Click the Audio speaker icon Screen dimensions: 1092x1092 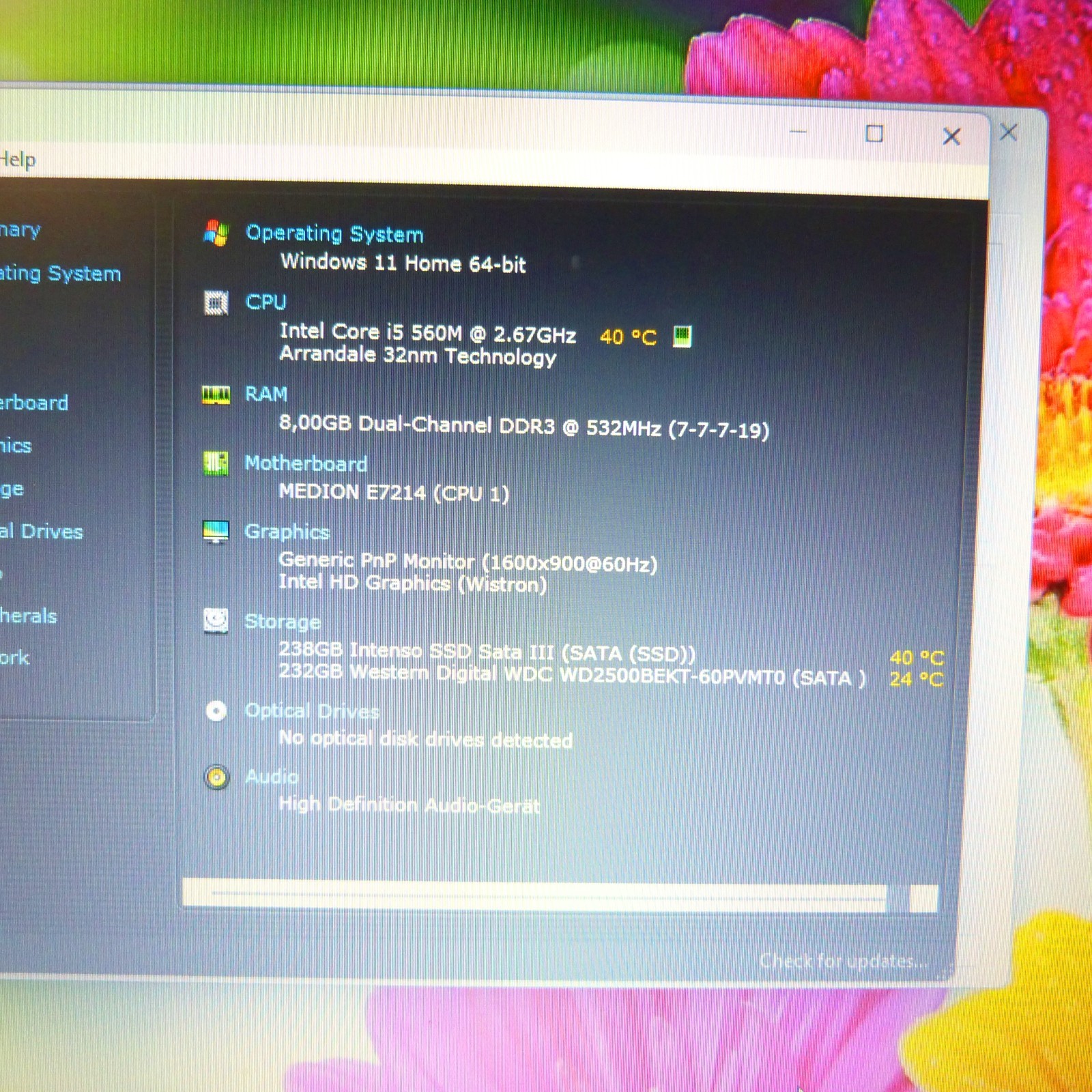(216, 777)
